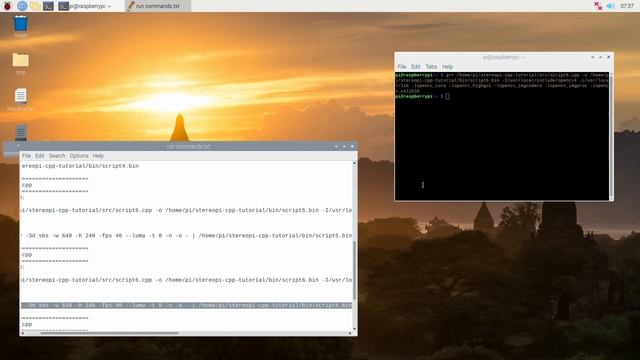Open the Raspberry Pi applications menu
The image size is (640, 360).
7,6
